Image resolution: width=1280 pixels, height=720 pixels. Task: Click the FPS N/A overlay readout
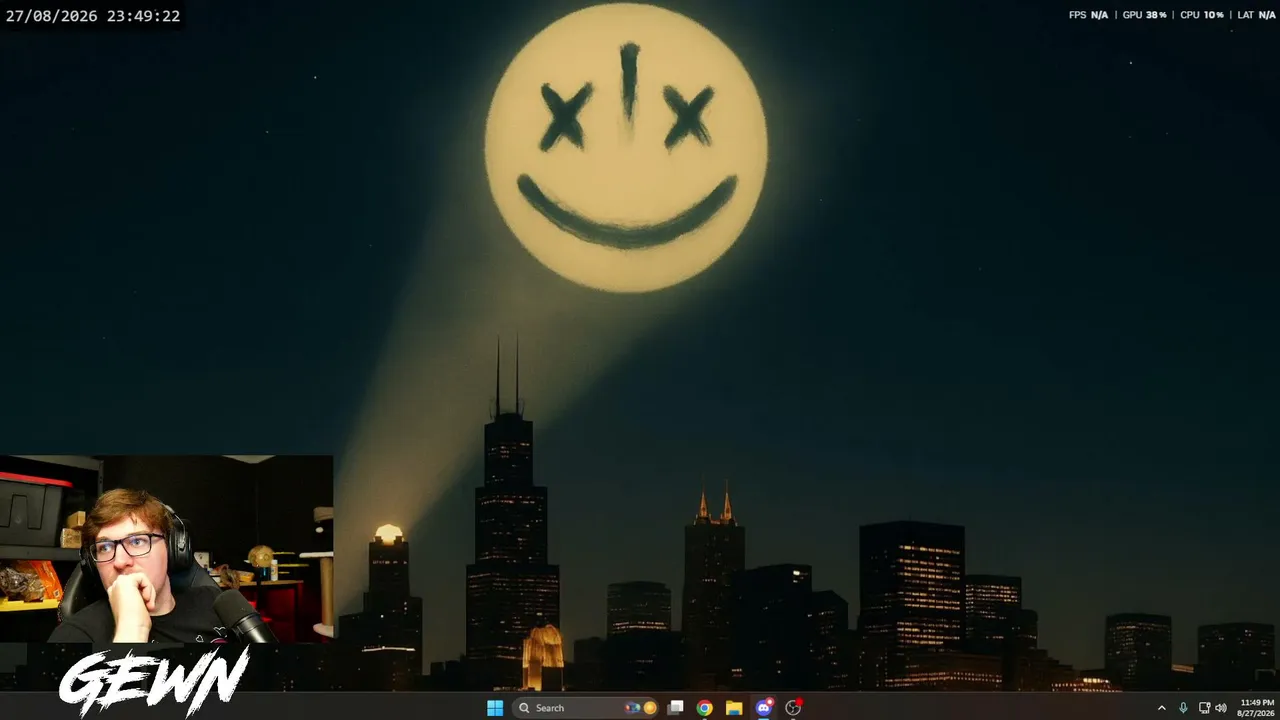point(1088,15)
